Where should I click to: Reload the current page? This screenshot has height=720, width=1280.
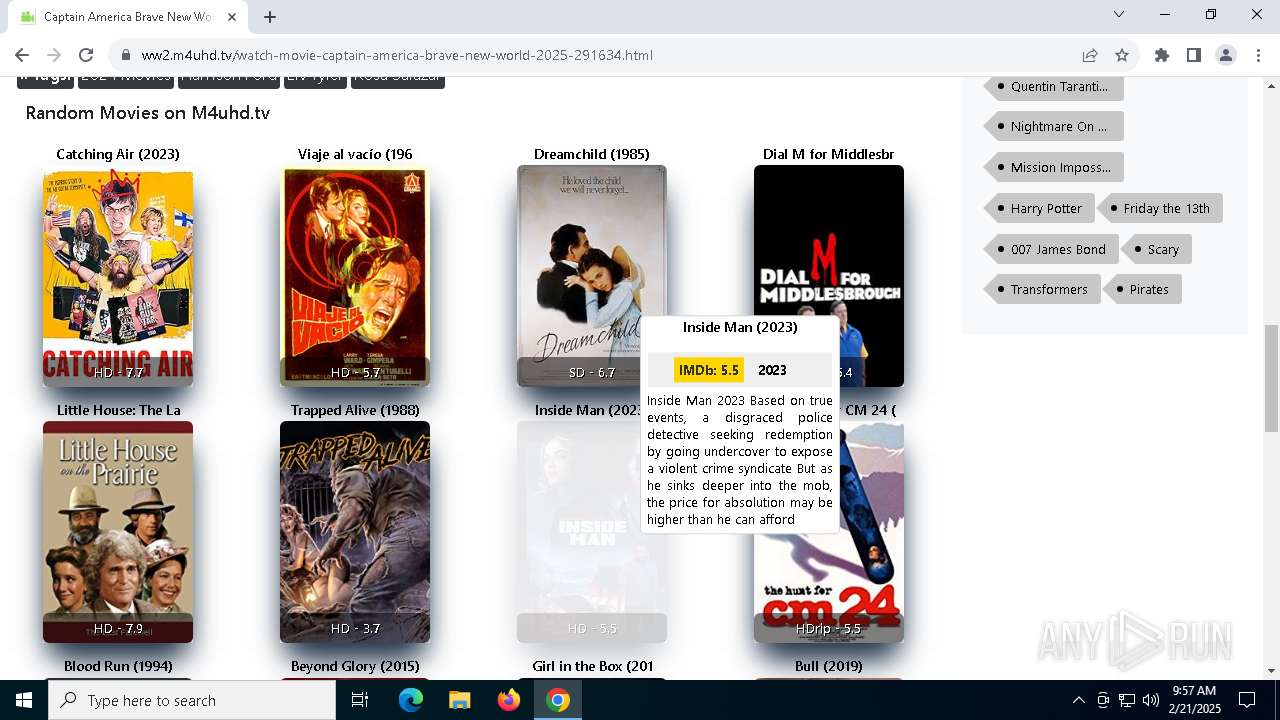coord(86,55)
